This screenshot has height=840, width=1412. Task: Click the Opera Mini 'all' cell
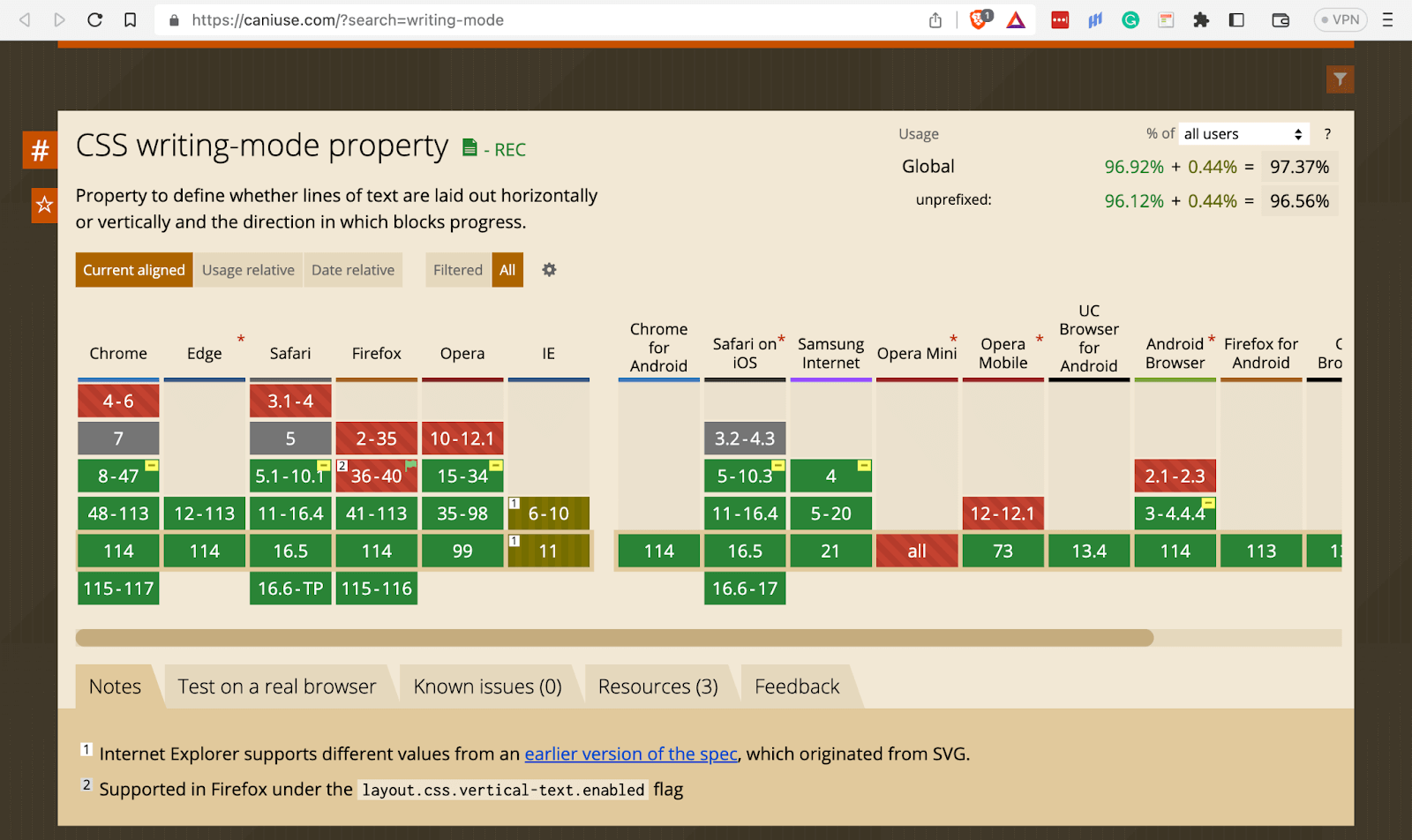point(917,551)
